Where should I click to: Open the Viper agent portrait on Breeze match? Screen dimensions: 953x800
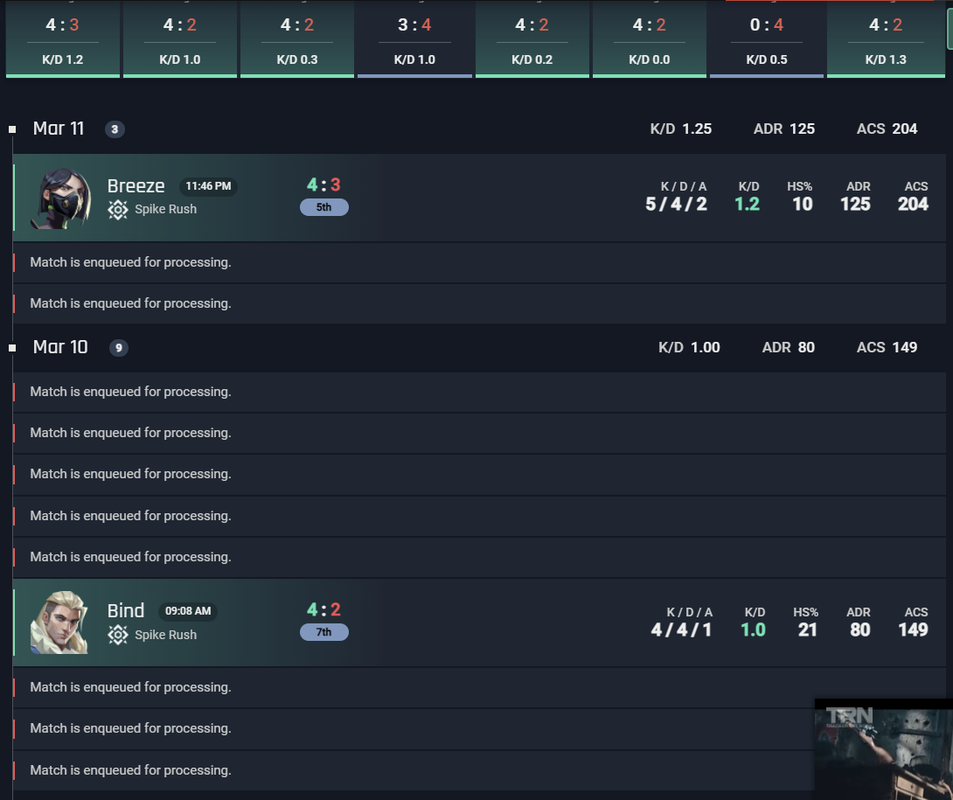click(x=61, y=198)
